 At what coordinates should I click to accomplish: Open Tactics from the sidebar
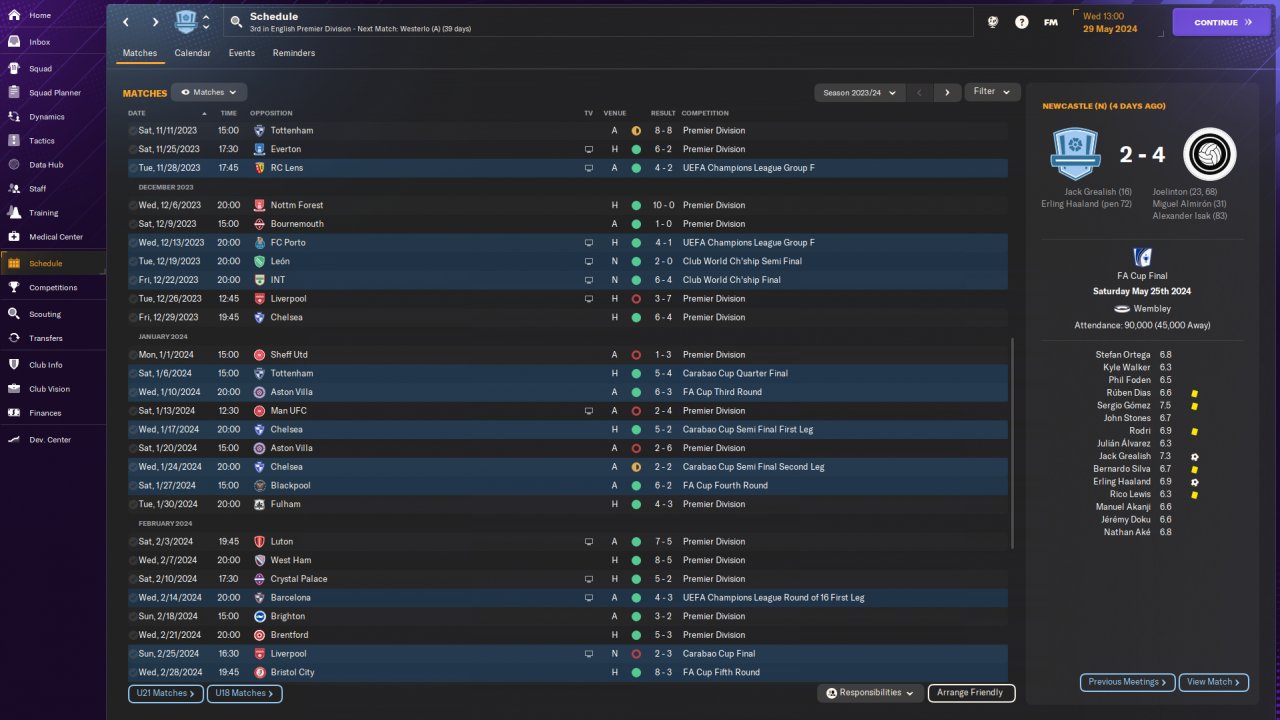(x=14, y=141)
